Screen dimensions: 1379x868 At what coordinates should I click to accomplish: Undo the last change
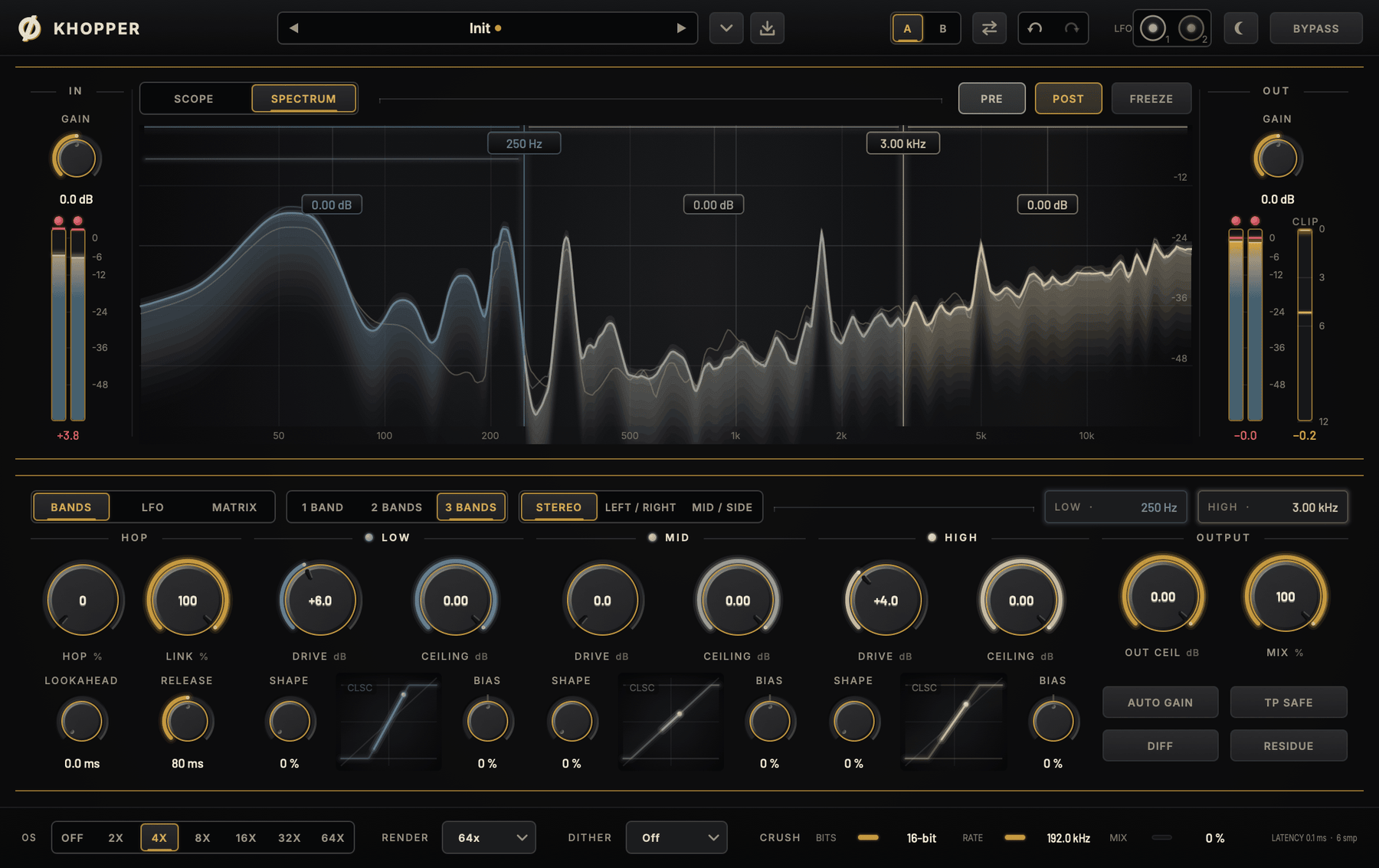[x=1035, y=28]
